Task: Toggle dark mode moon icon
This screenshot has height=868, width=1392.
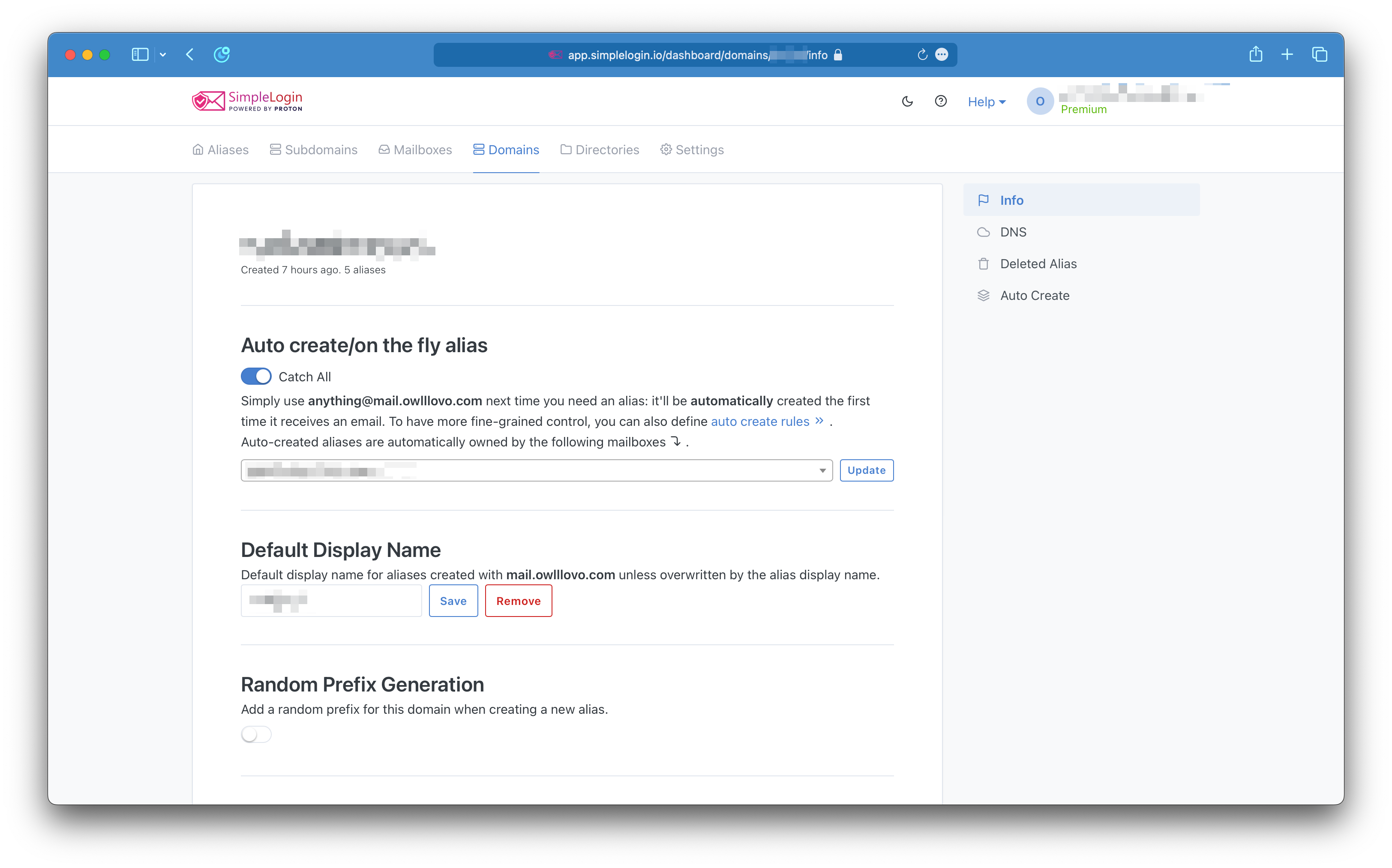Action: (x=907, y=102)
